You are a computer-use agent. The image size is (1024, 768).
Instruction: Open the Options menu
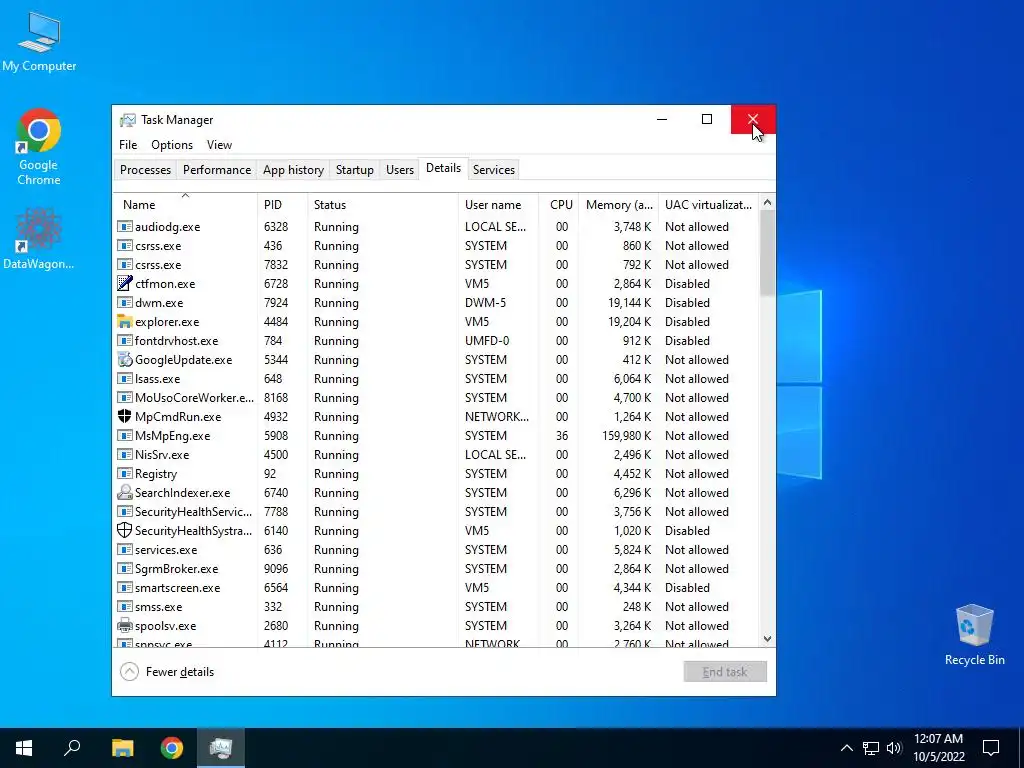pyautogui.click(x=172, y=145)
